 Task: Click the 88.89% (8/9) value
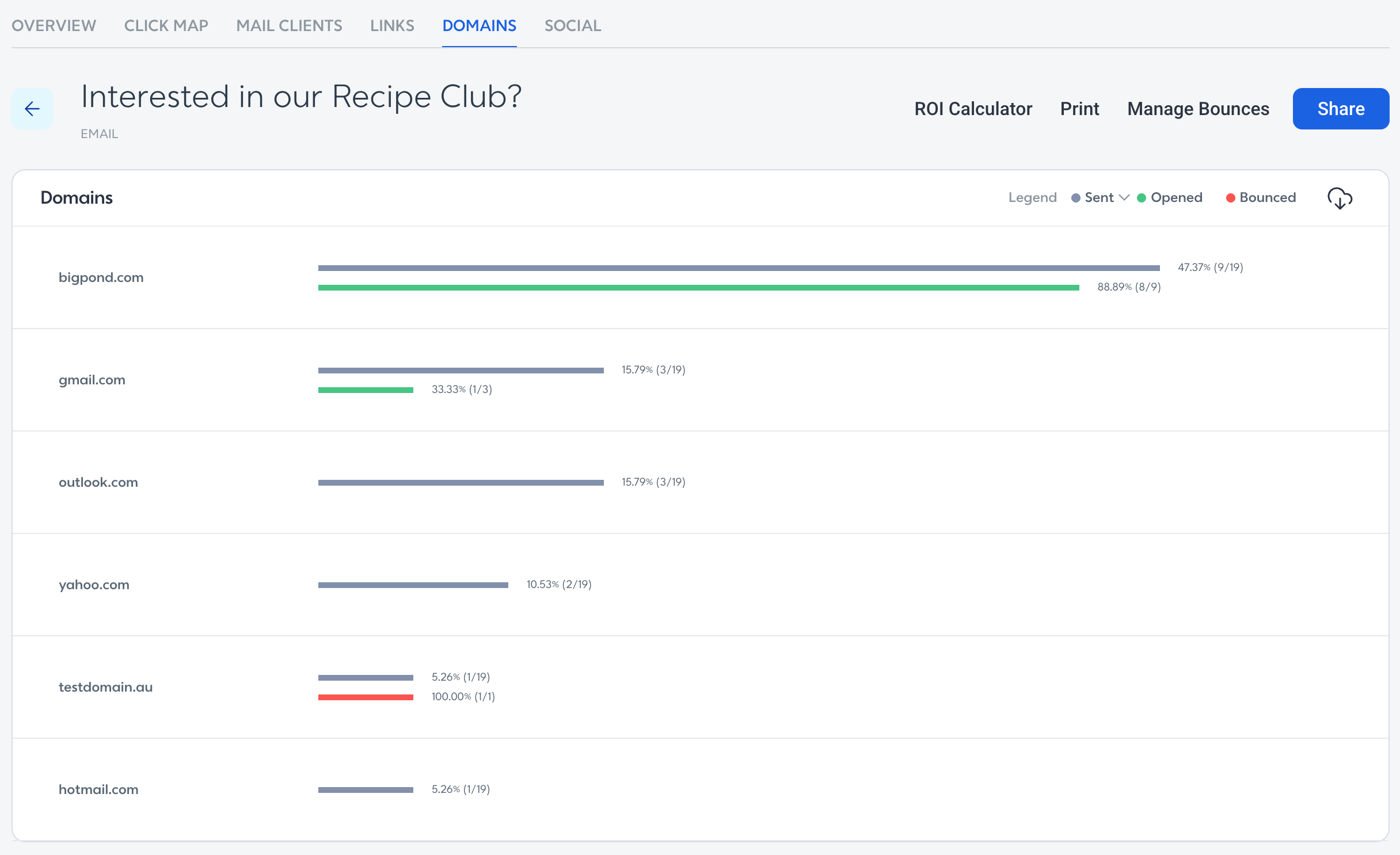(1129, 287)
